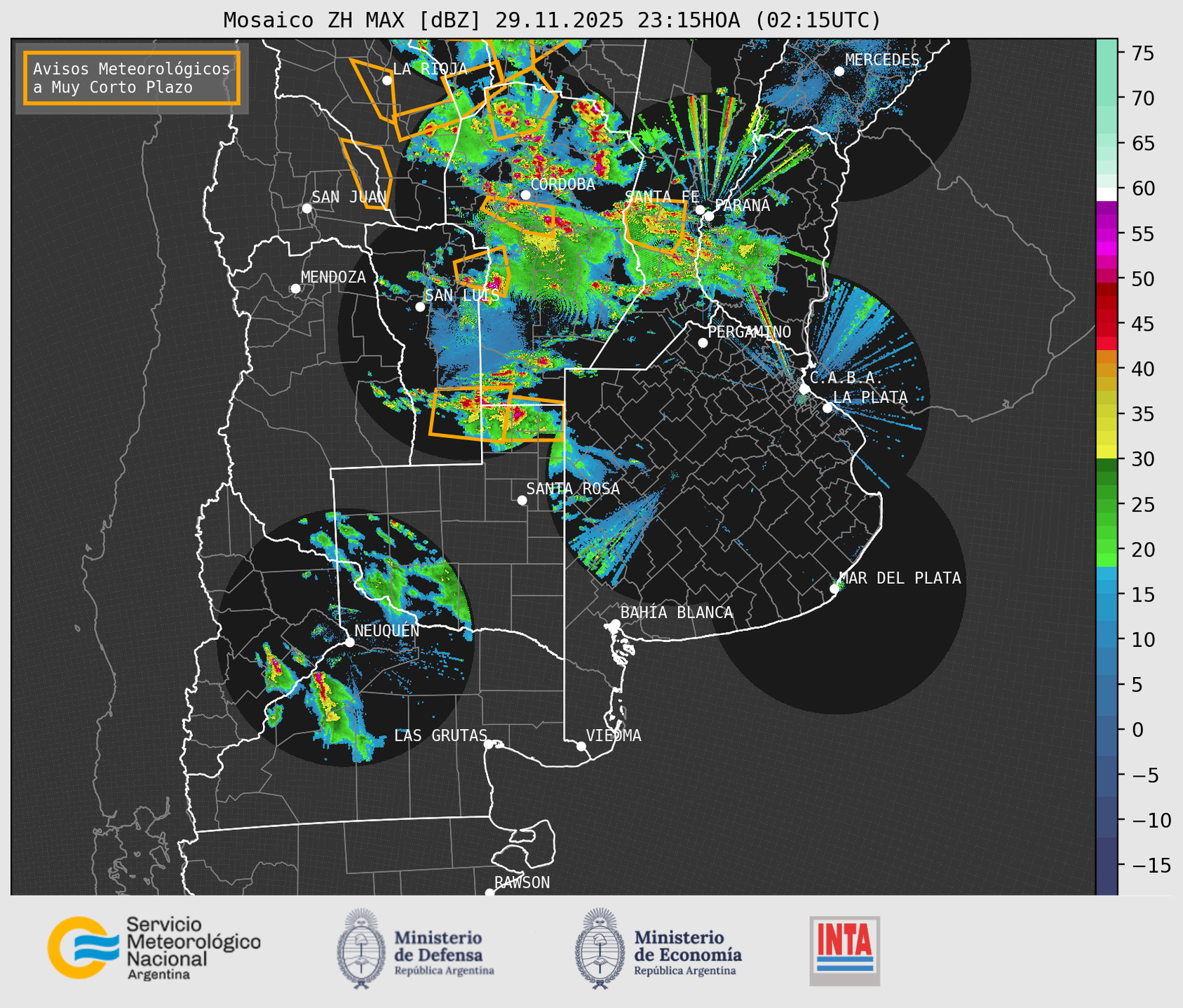Click the Avisos Meteorológicos legend box
This screenshot has height=1008, width=1183.
[x=132, y=78]
